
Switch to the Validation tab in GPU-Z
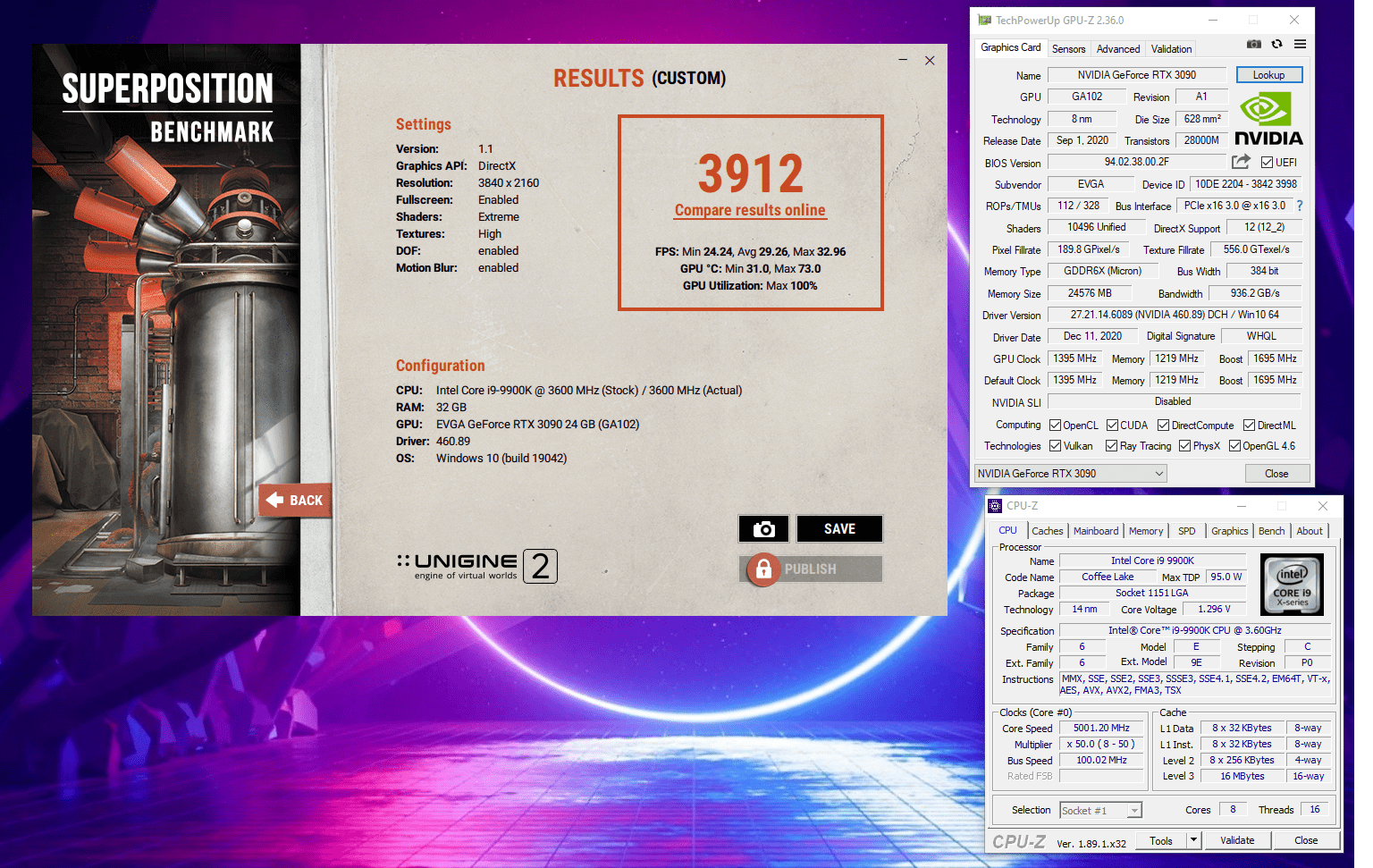[1171, 49]
